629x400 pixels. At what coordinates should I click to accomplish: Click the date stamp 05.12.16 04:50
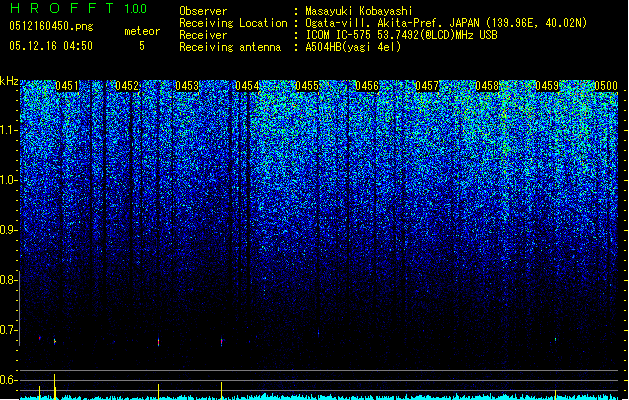point(51,46)
